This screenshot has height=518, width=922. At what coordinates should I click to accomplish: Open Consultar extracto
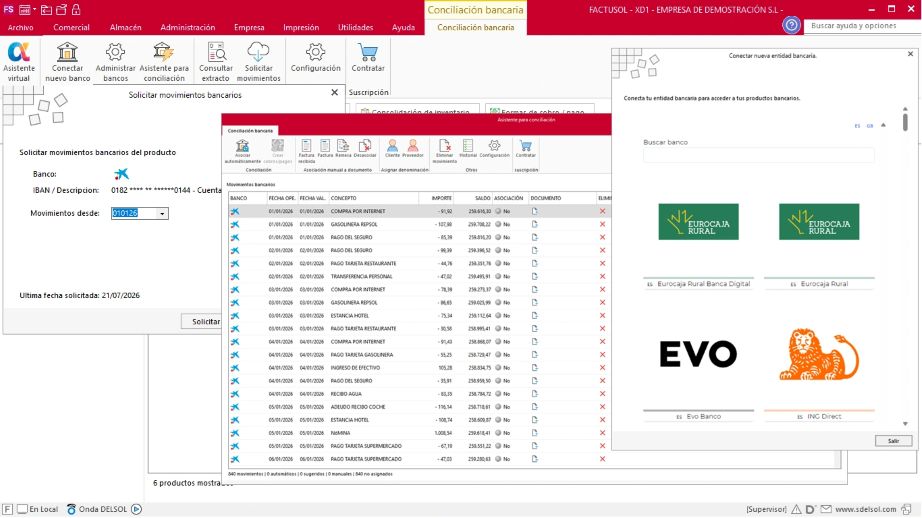pos(216,61)
